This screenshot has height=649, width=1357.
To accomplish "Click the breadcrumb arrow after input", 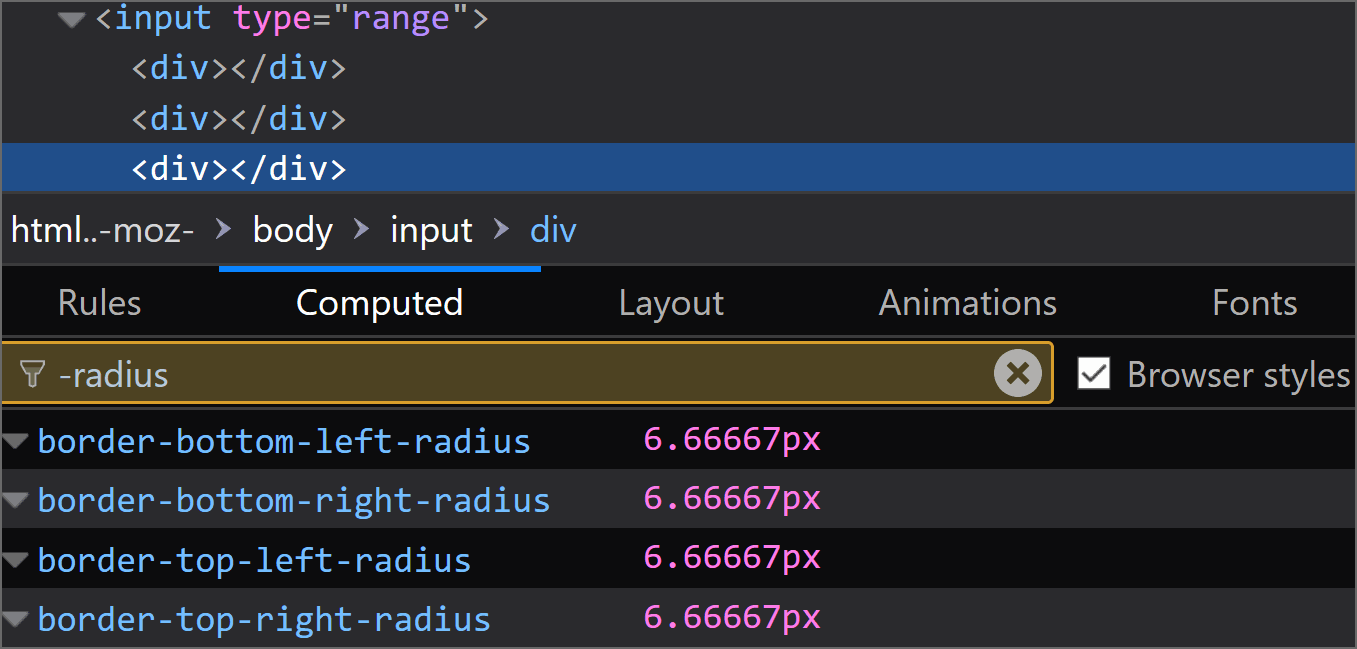I will point(501,229).
